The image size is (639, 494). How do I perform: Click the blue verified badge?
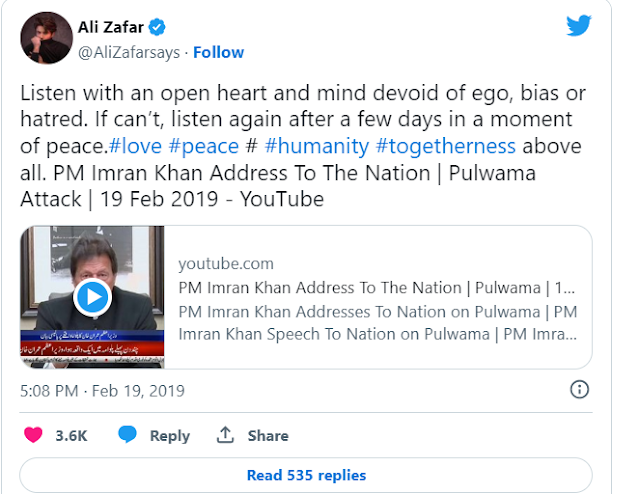click(x=157, y=27)
